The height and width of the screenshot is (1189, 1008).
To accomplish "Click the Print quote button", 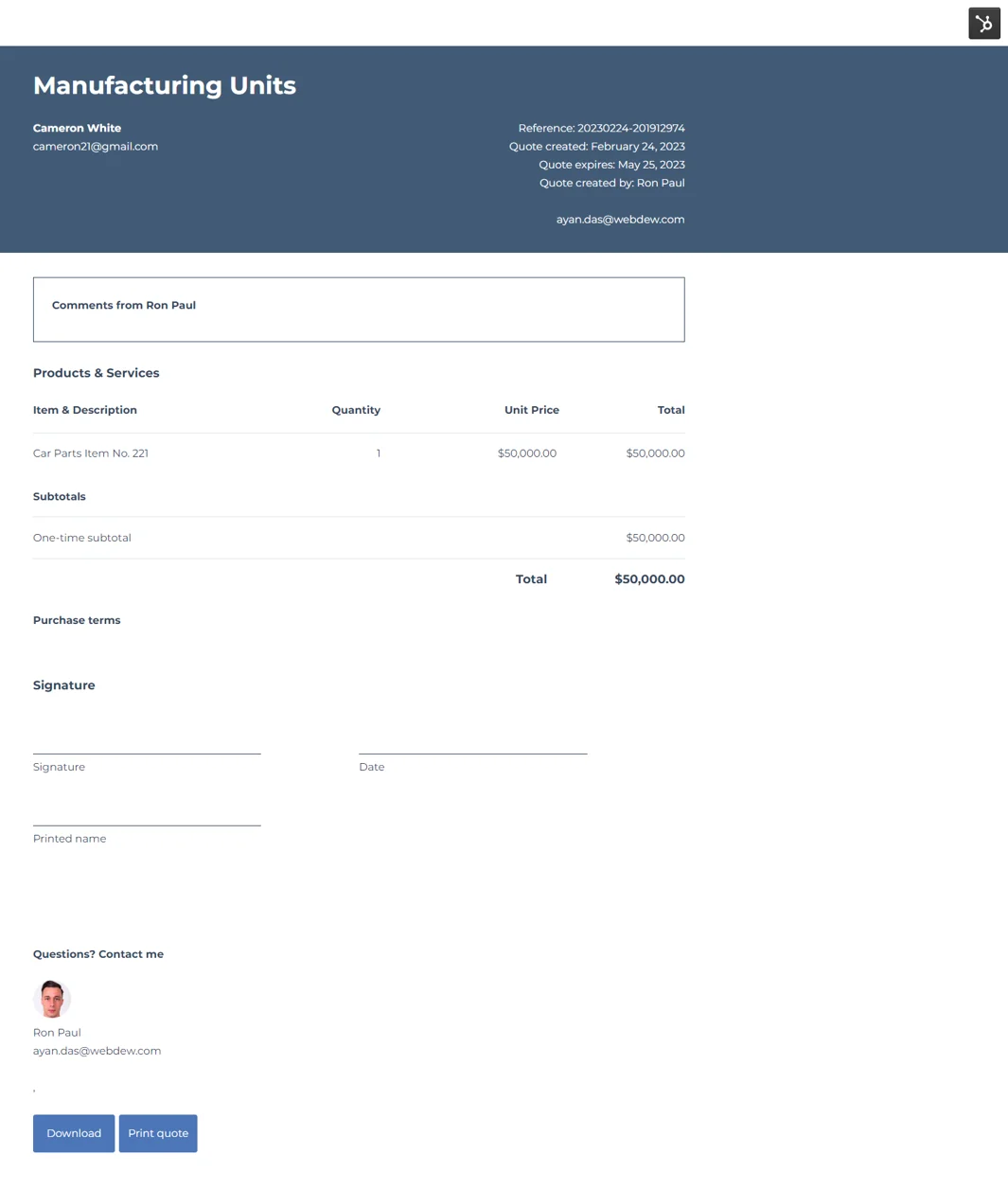I will (x=158, y=1132).
